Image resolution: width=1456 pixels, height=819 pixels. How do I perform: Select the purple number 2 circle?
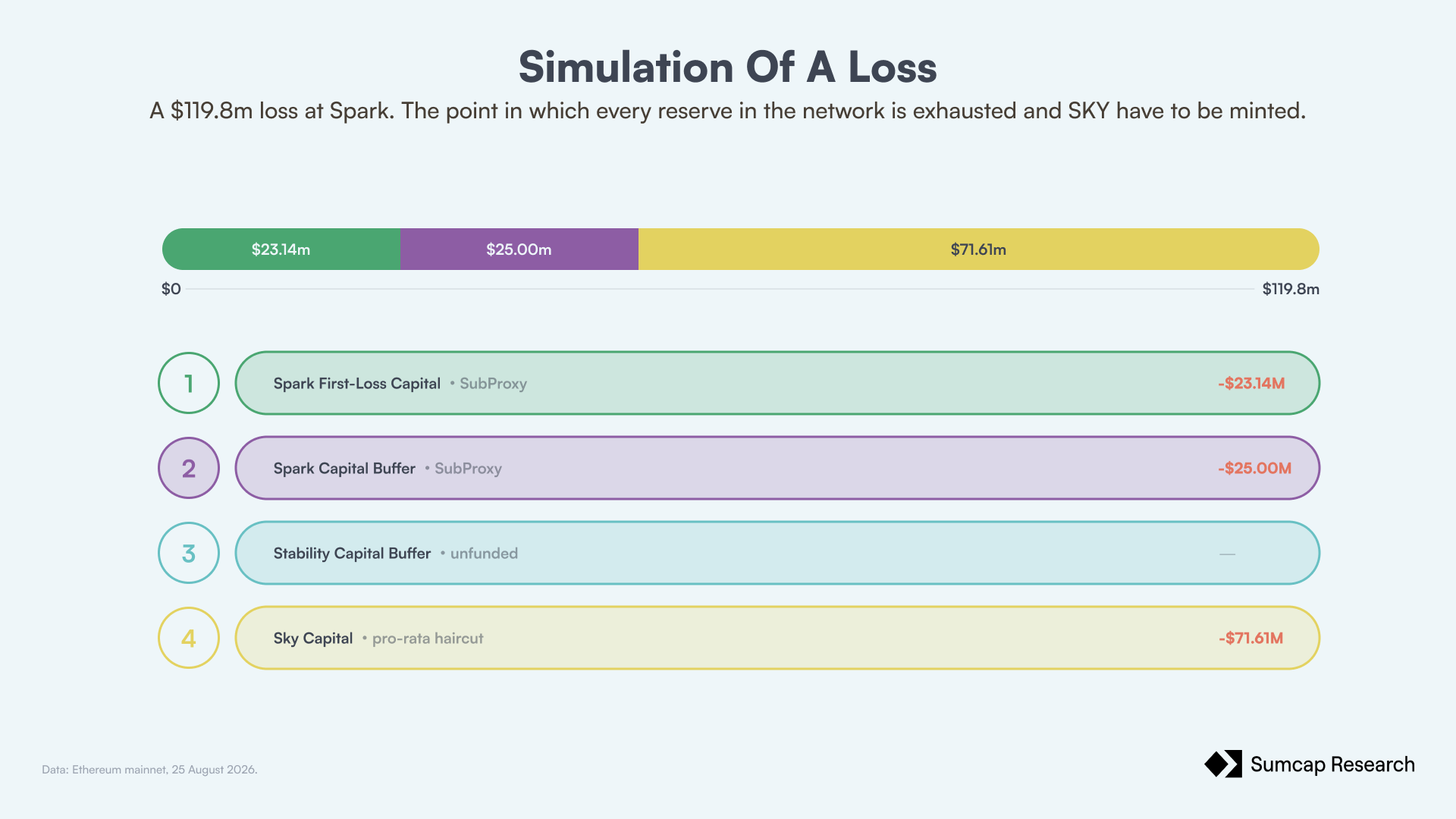(189, 468)
